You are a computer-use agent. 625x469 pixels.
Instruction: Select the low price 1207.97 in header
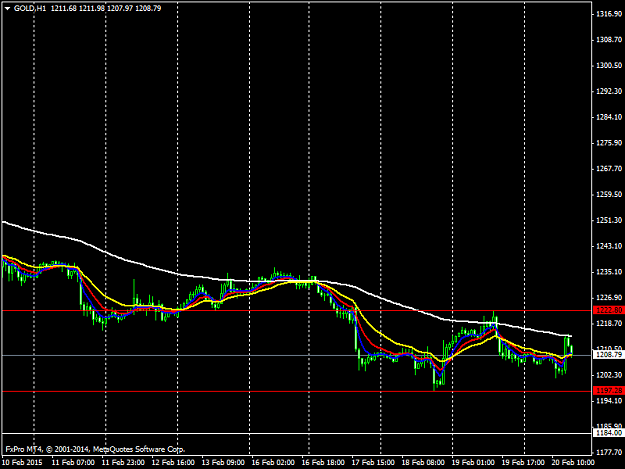pyautogui.click(x=120, y=8)
